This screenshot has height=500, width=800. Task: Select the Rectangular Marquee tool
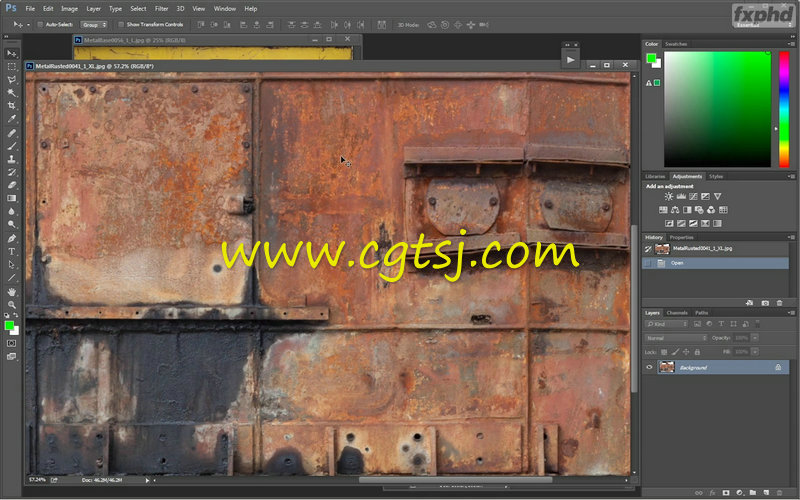click(x=11, y=67)
